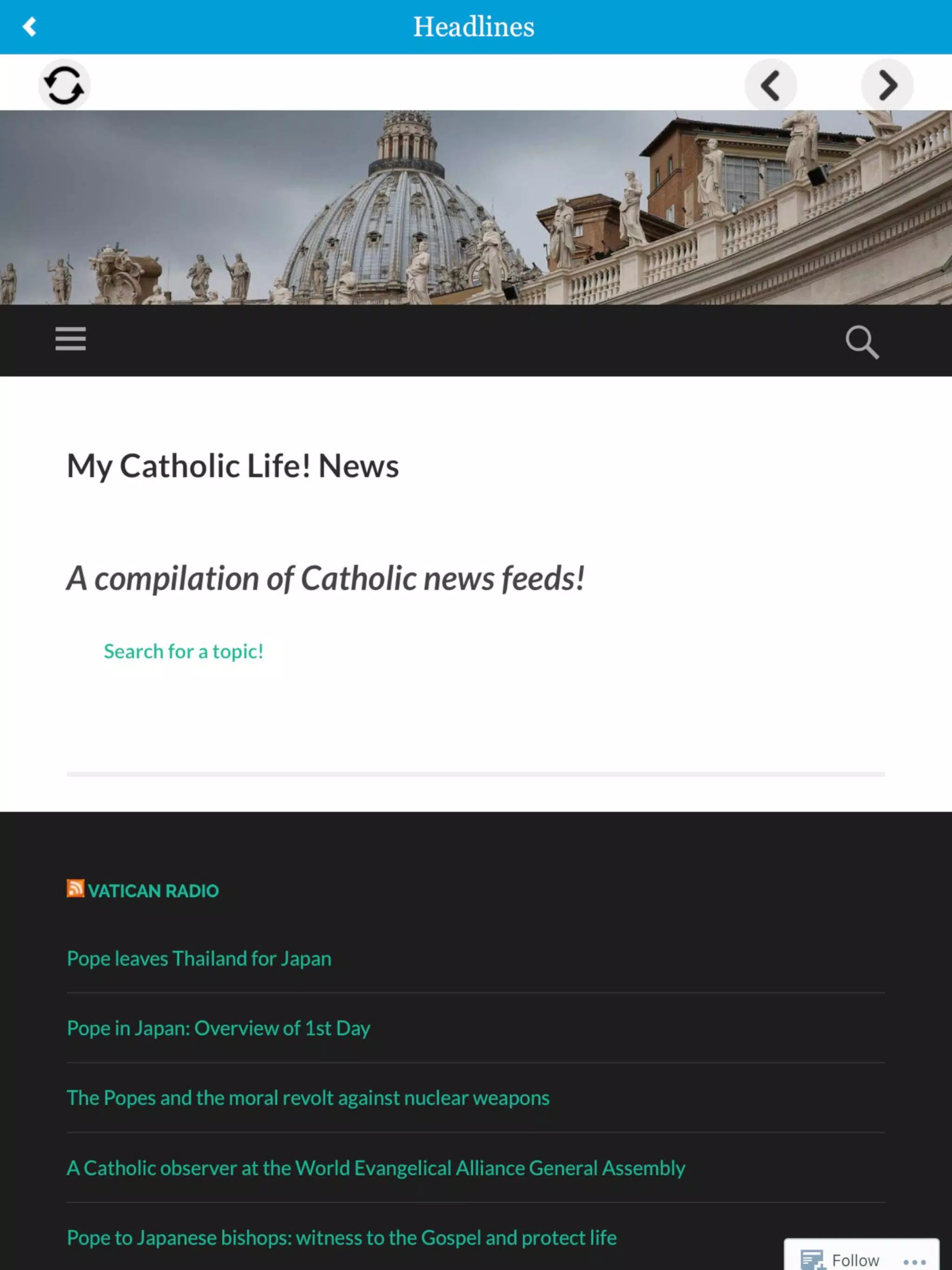Open 'Pope in Japan: Overview of 1st Day'
This screenshot has width=952, height=1270.
pyautogui.click(x=218, y=1028)
